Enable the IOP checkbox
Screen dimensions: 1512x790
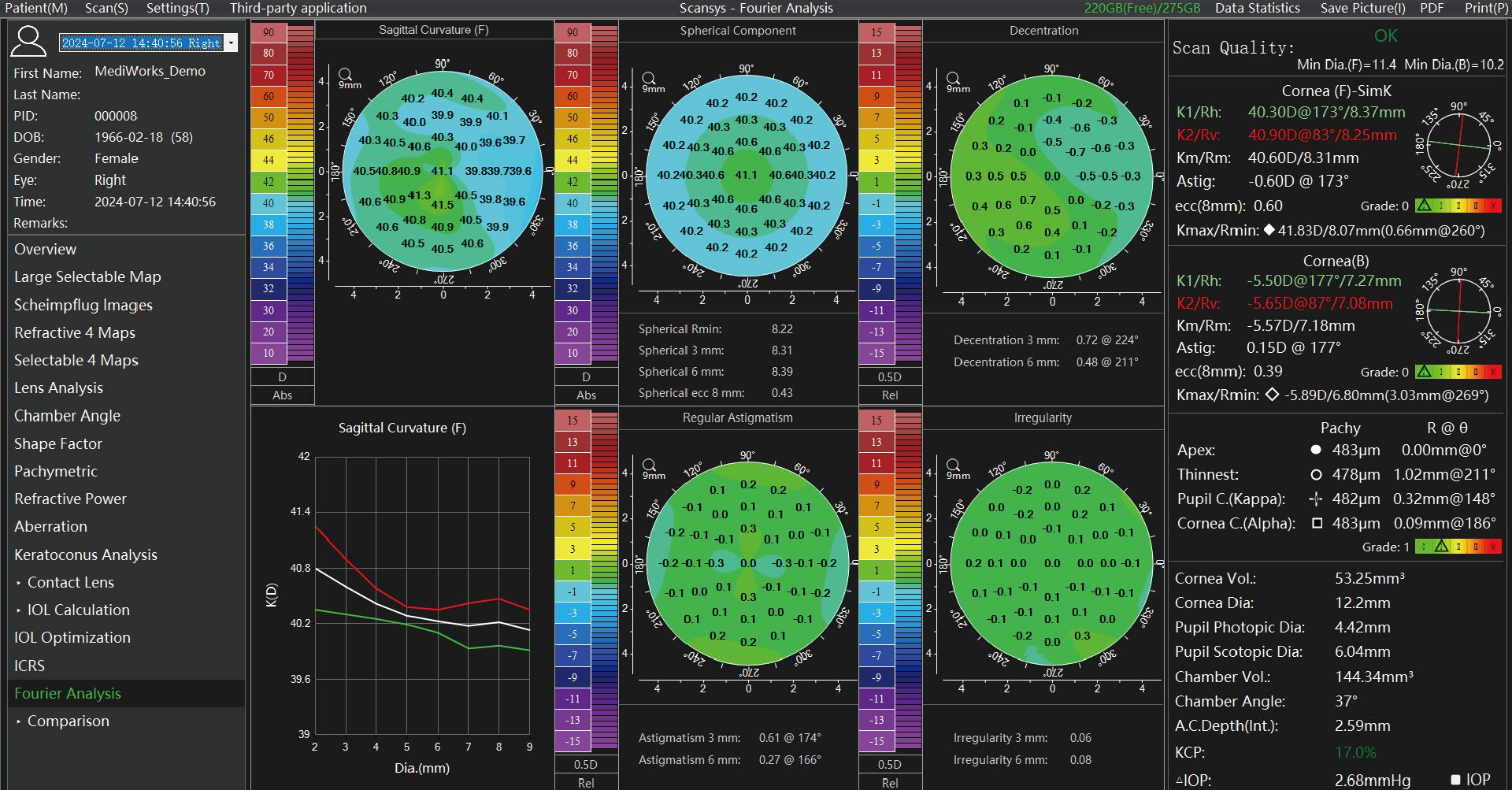(x=1455, y=780)
